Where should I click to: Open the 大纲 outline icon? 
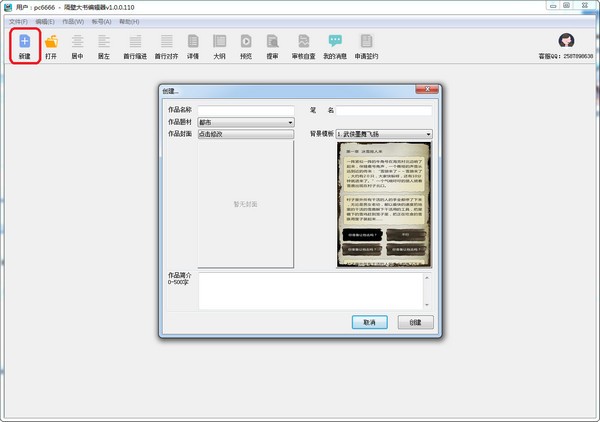(x=219, y=42)
